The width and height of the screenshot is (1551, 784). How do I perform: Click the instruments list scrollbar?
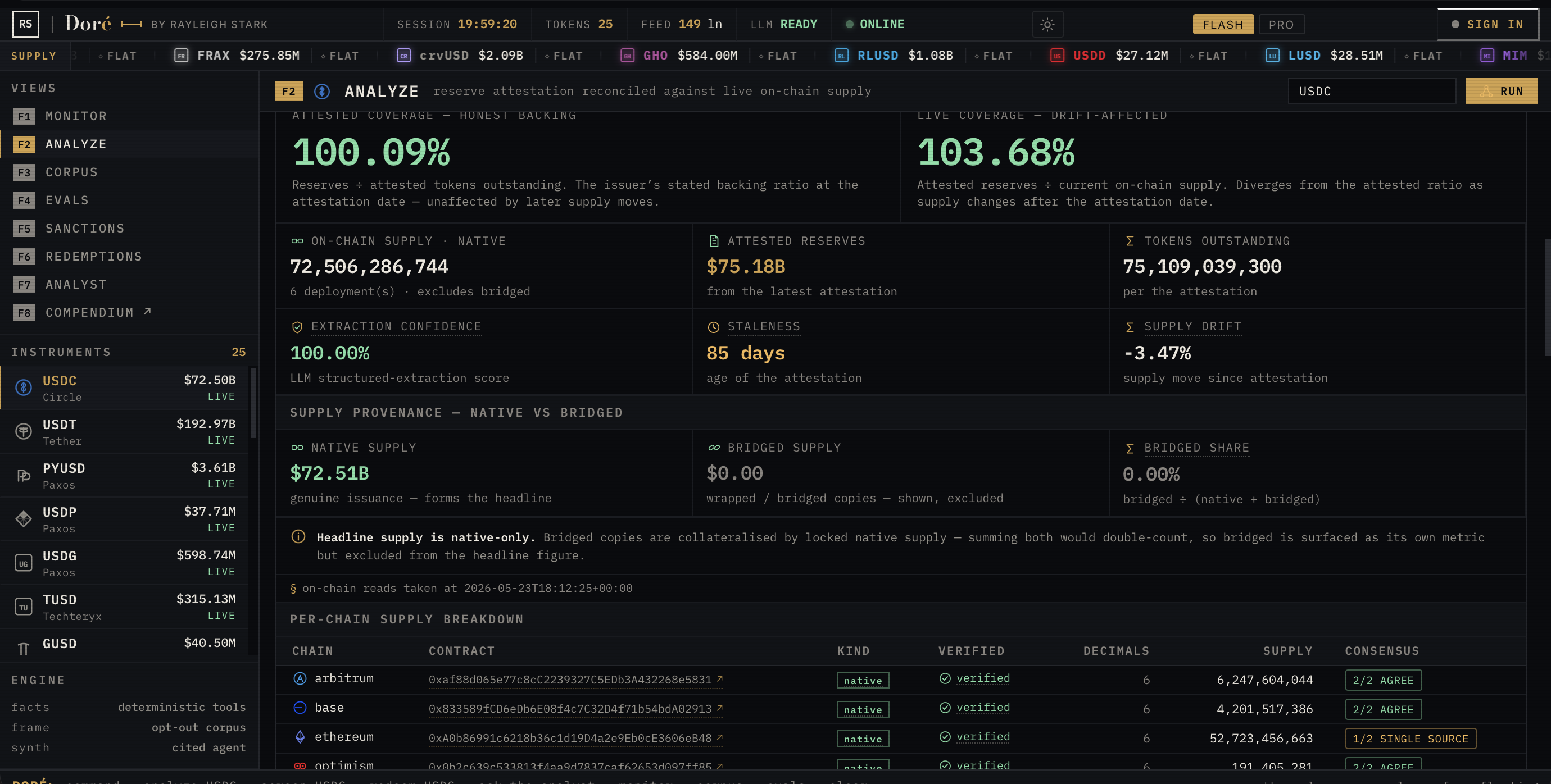pos(253,403)
